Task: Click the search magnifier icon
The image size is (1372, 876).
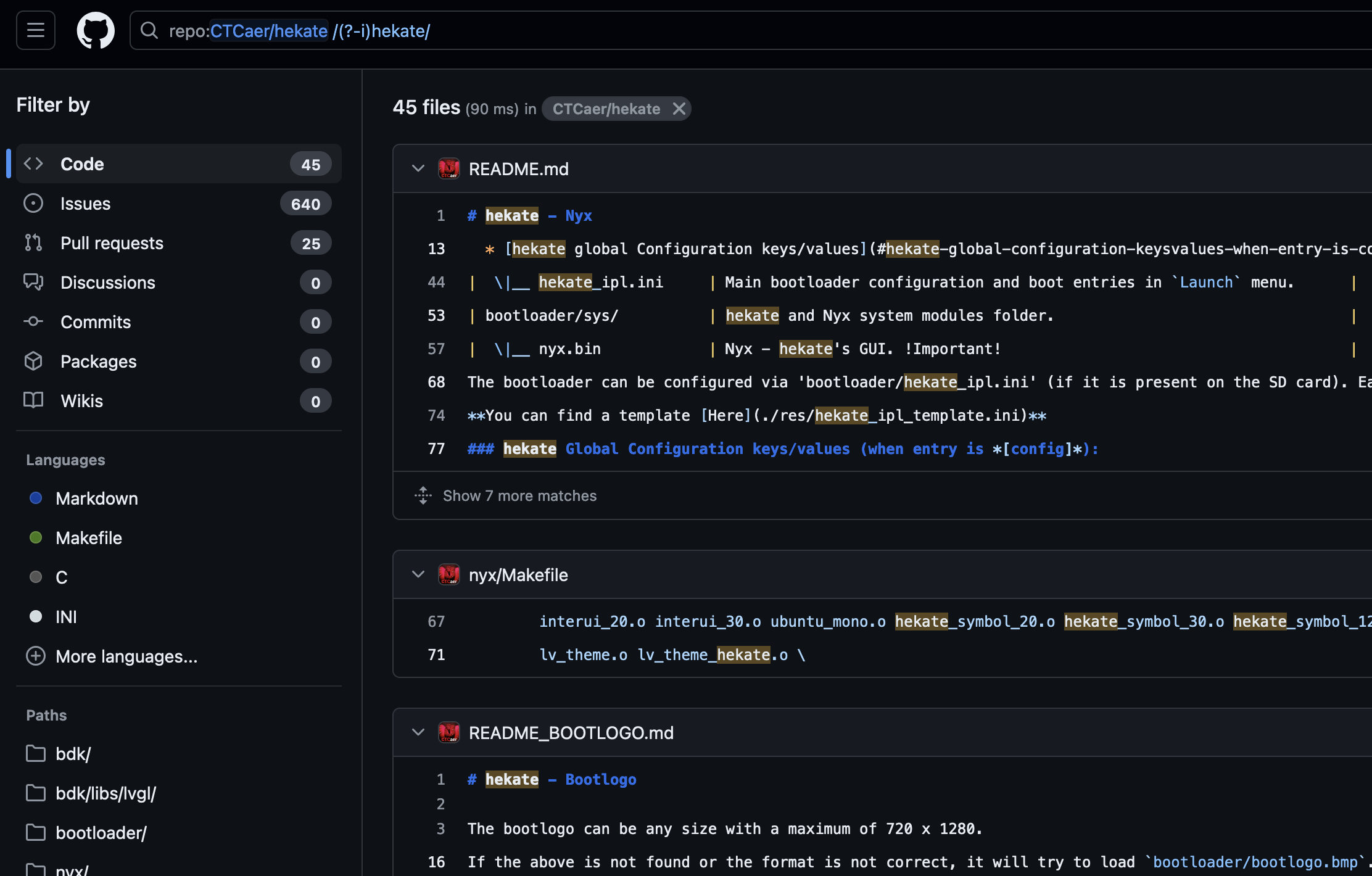Action: 149,30
